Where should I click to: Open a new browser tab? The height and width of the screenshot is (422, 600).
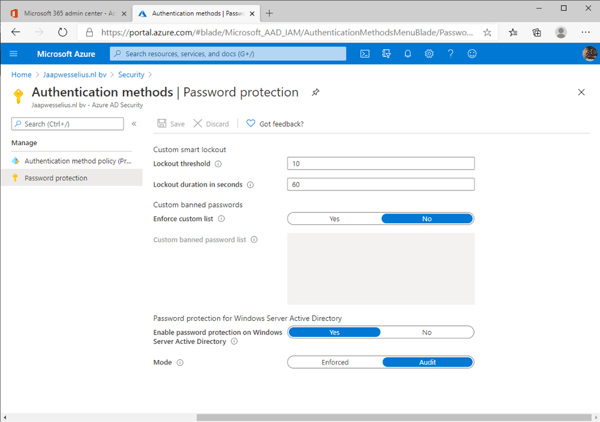(269, 13)
